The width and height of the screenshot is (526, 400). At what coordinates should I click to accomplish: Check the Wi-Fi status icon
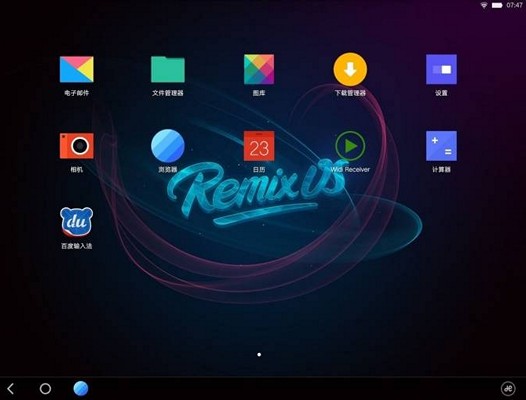[x=484, y=5]
